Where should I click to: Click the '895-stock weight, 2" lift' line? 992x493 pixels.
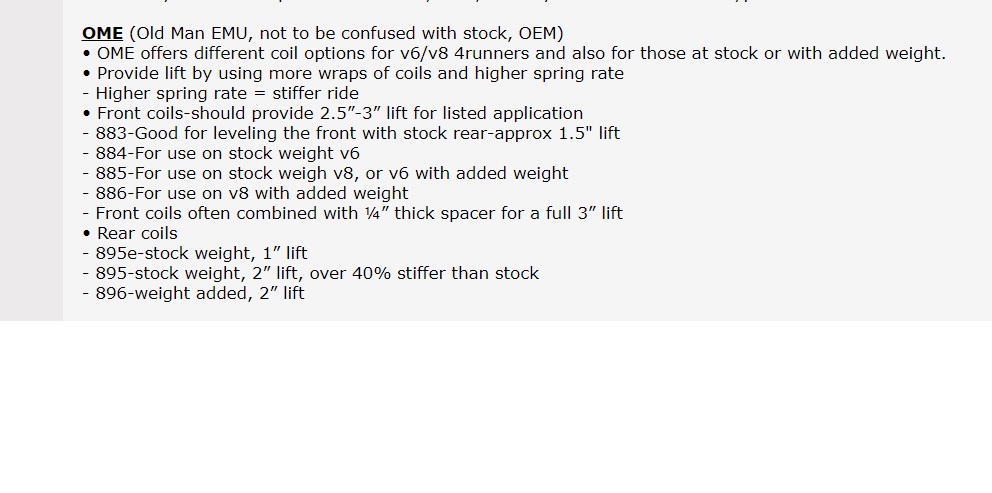coord(311,273)
